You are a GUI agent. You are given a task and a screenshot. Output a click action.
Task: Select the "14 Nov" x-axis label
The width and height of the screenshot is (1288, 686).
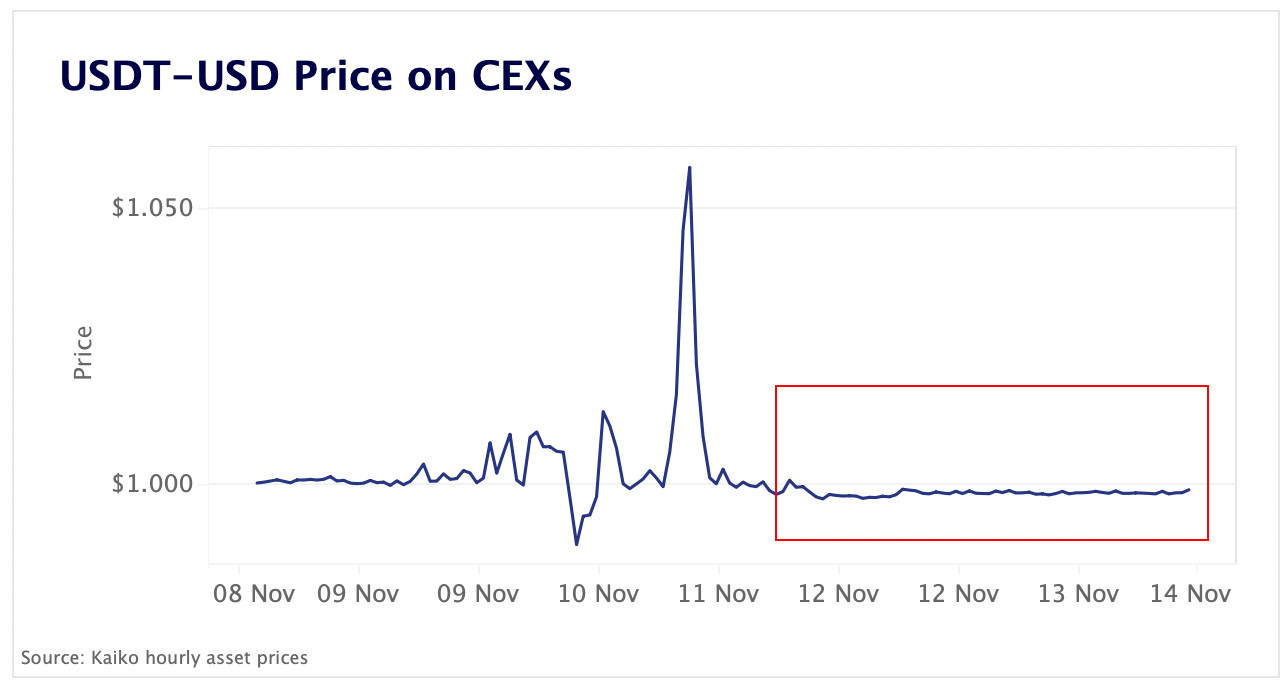pos(1190,594)
